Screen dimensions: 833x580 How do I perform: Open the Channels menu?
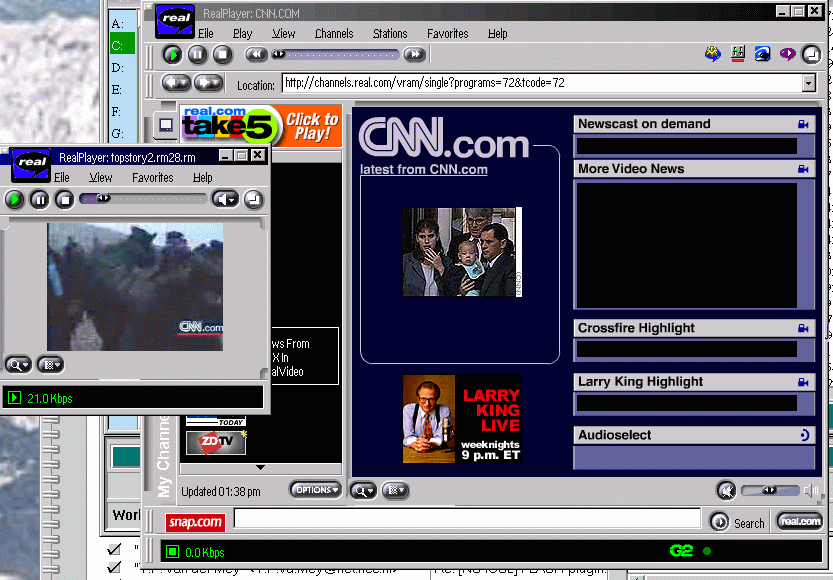tap(334, 34)
